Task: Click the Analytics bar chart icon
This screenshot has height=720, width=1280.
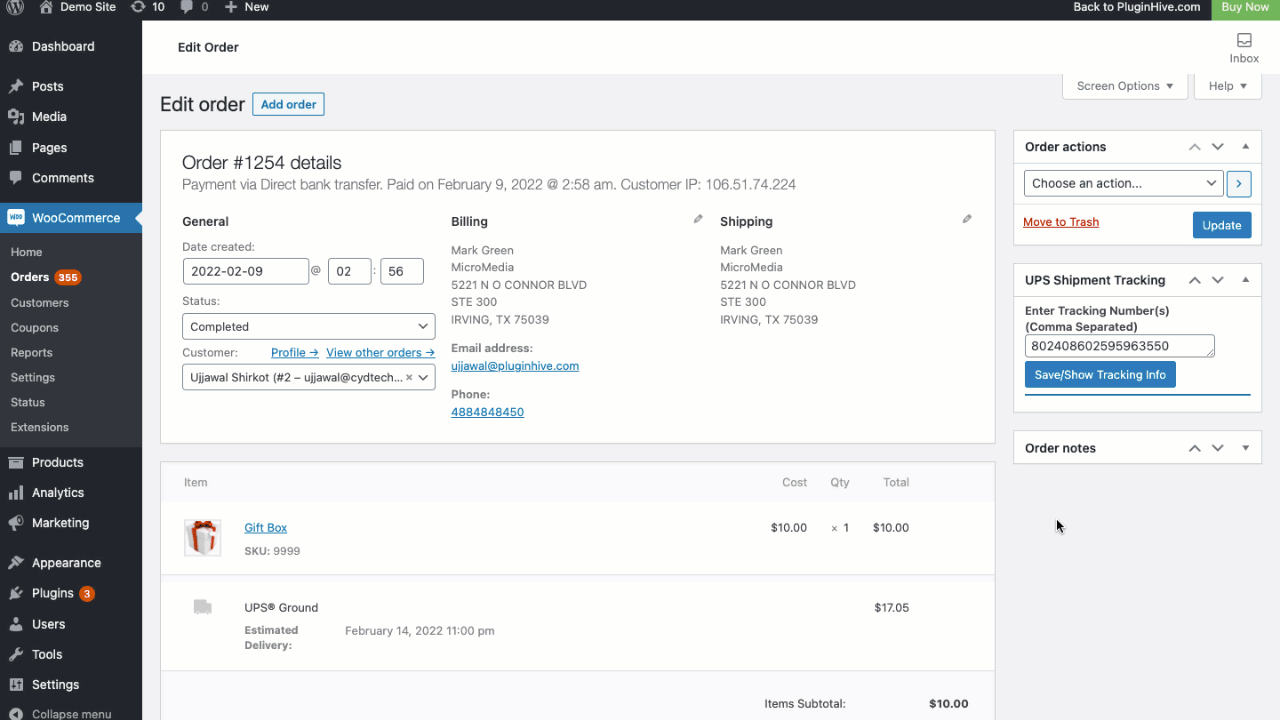Action: (16, 493)
